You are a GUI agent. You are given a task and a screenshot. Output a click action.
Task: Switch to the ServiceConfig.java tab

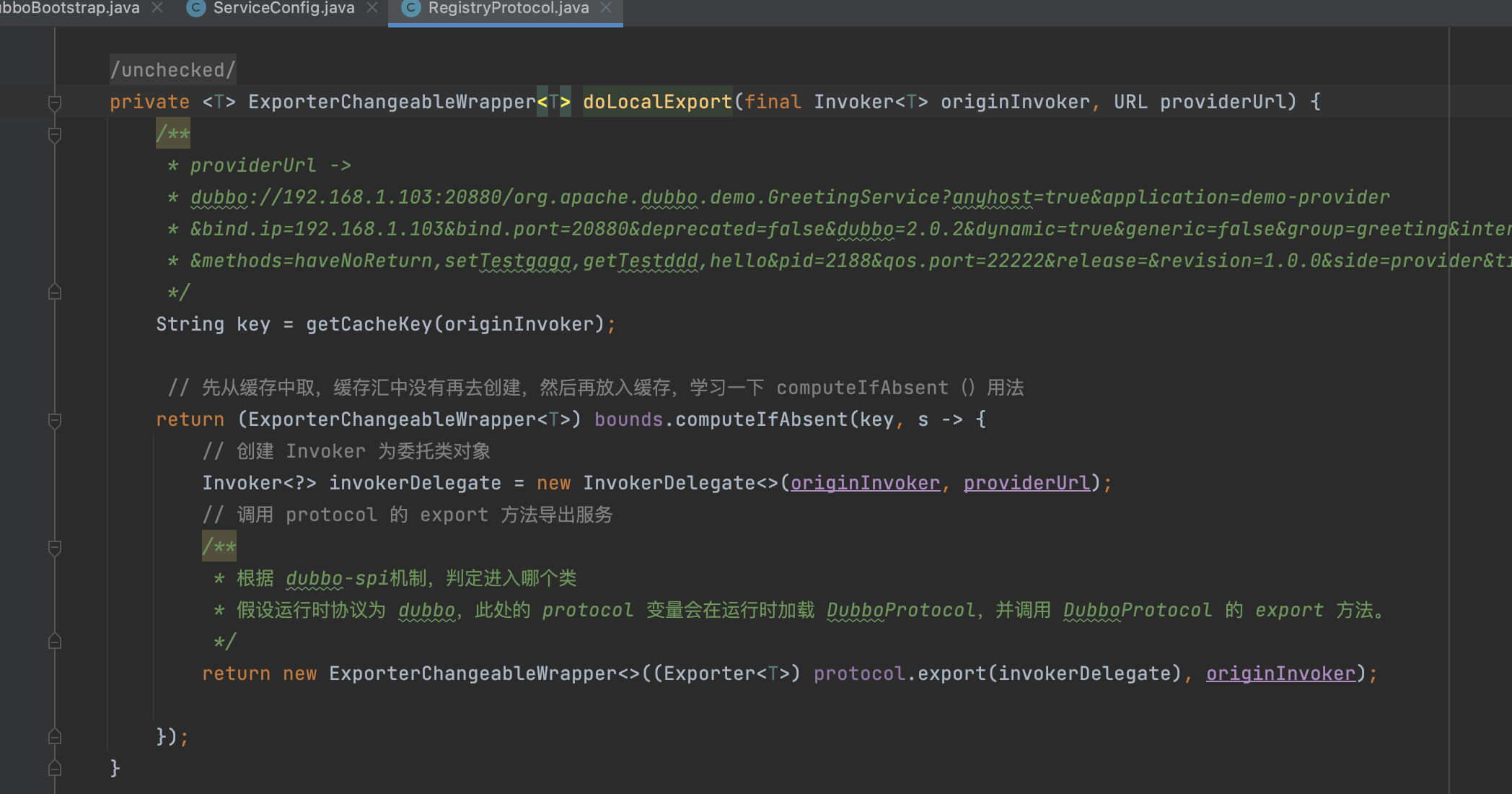[x=283, y=8]
